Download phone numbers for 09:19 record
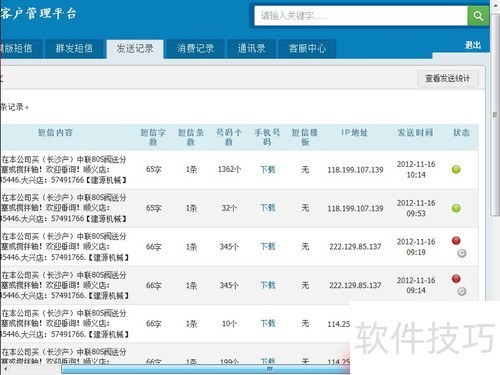The height and width of the screenshot is (375, 500). [268, 247]
